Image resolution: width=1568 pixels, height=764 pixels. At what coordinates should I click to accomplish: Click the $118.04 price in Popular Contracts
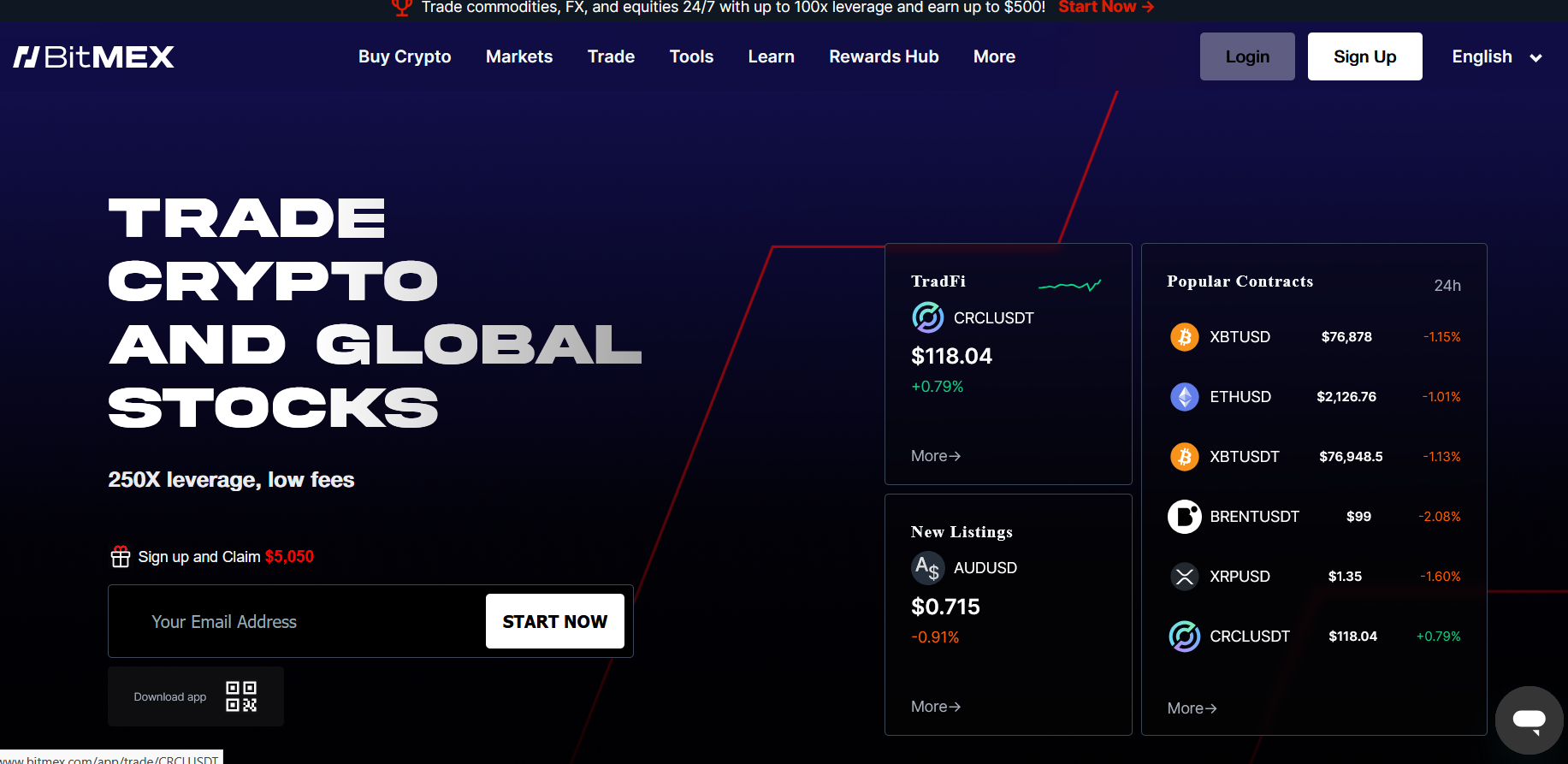coord(1352,637)
